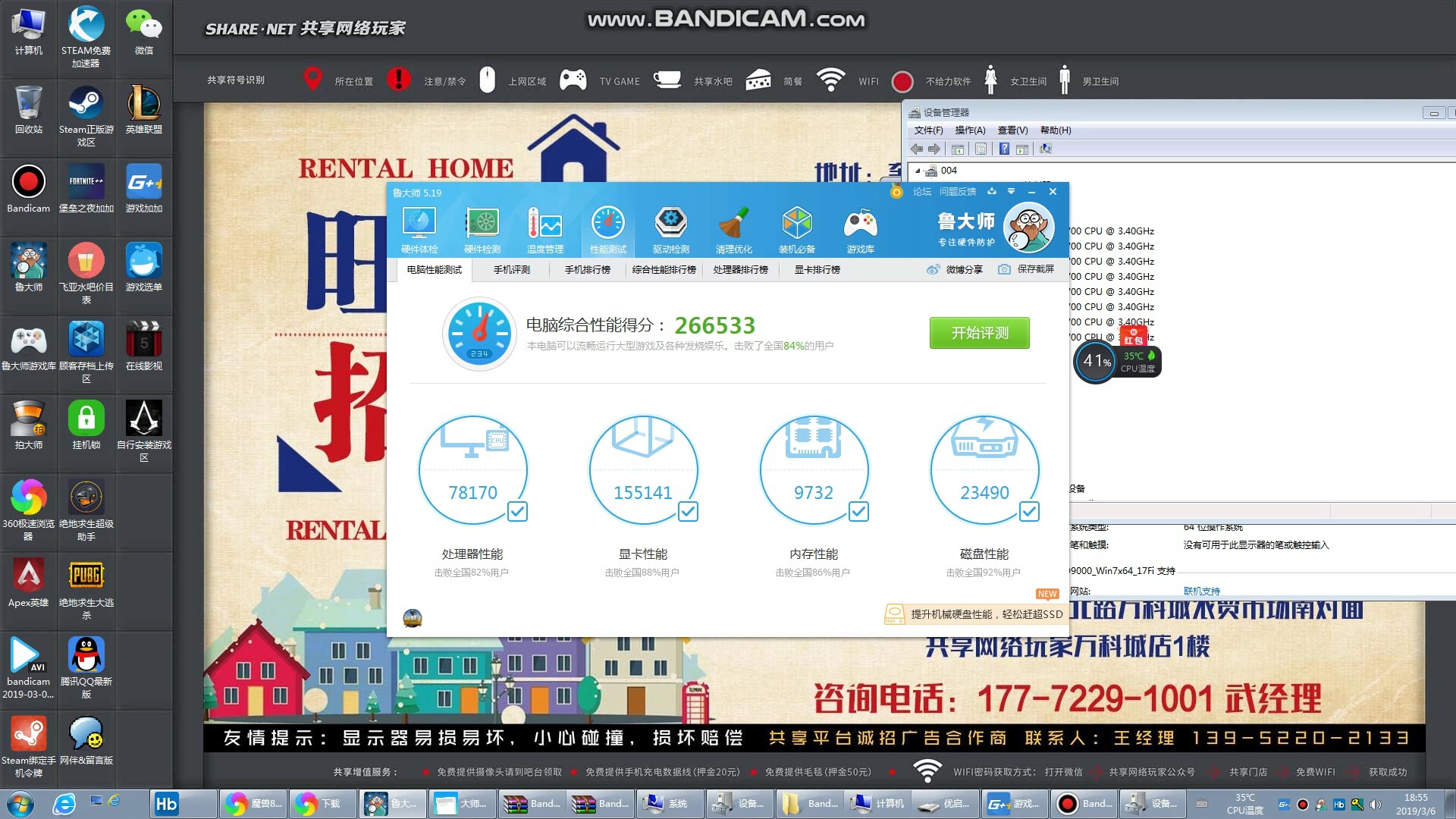1456x819 pixels.
Task: Open the 操作(A) menu in Device Manager
Action: click(970, 130)
